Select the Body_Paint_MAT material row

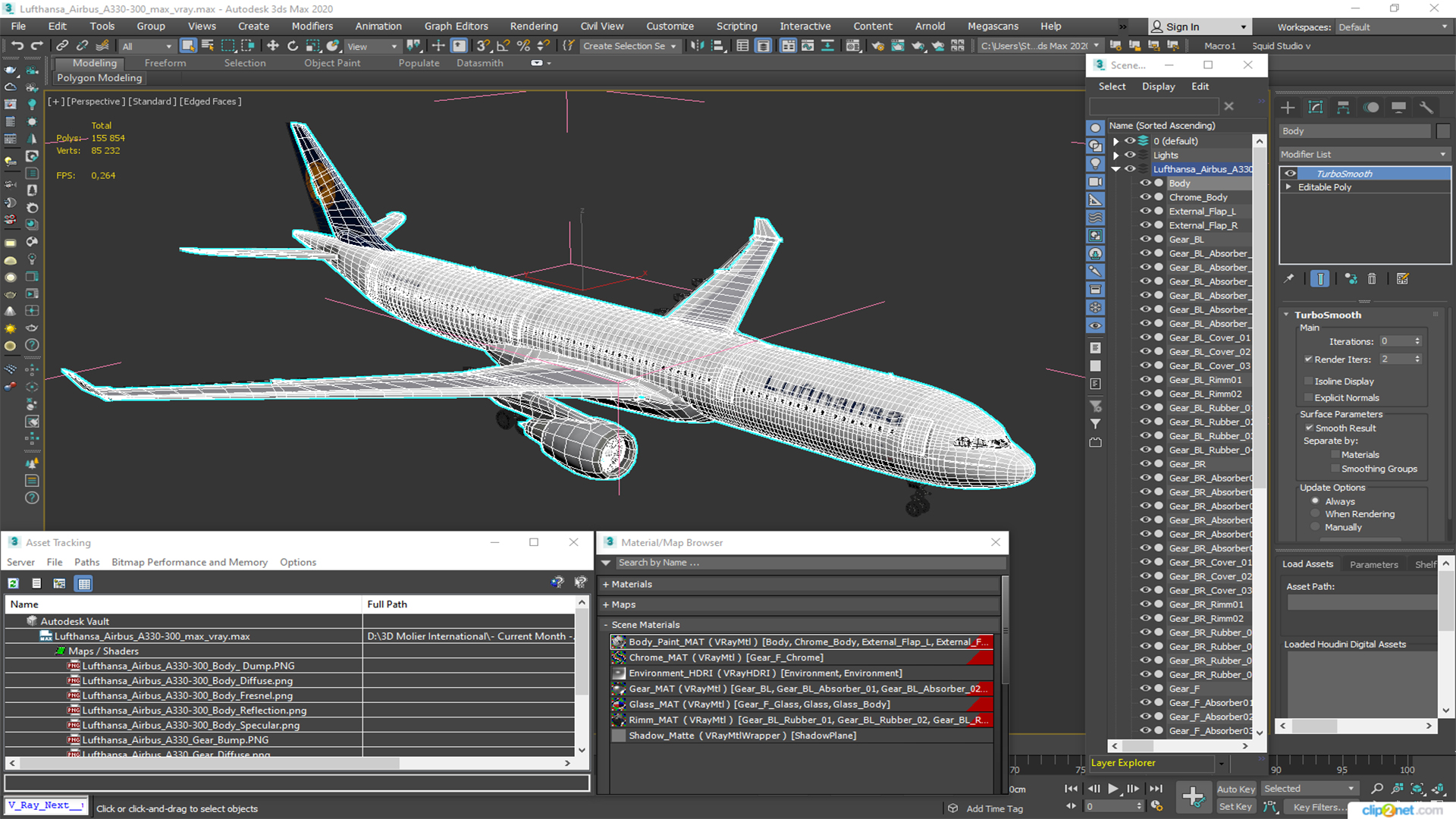[x=802, y=642]
